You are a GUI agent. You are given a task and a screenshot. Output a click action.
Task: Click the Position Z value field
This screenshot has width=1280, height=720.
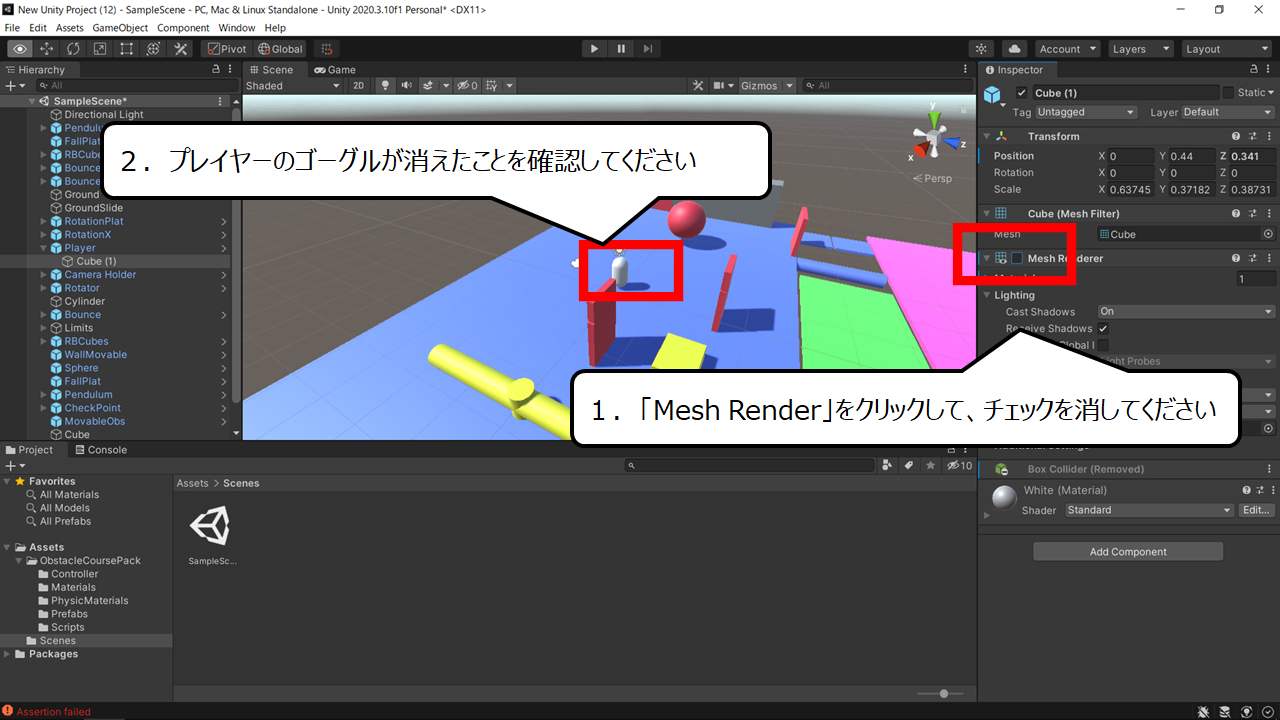pyautogui.click(x=1252, y=156)
